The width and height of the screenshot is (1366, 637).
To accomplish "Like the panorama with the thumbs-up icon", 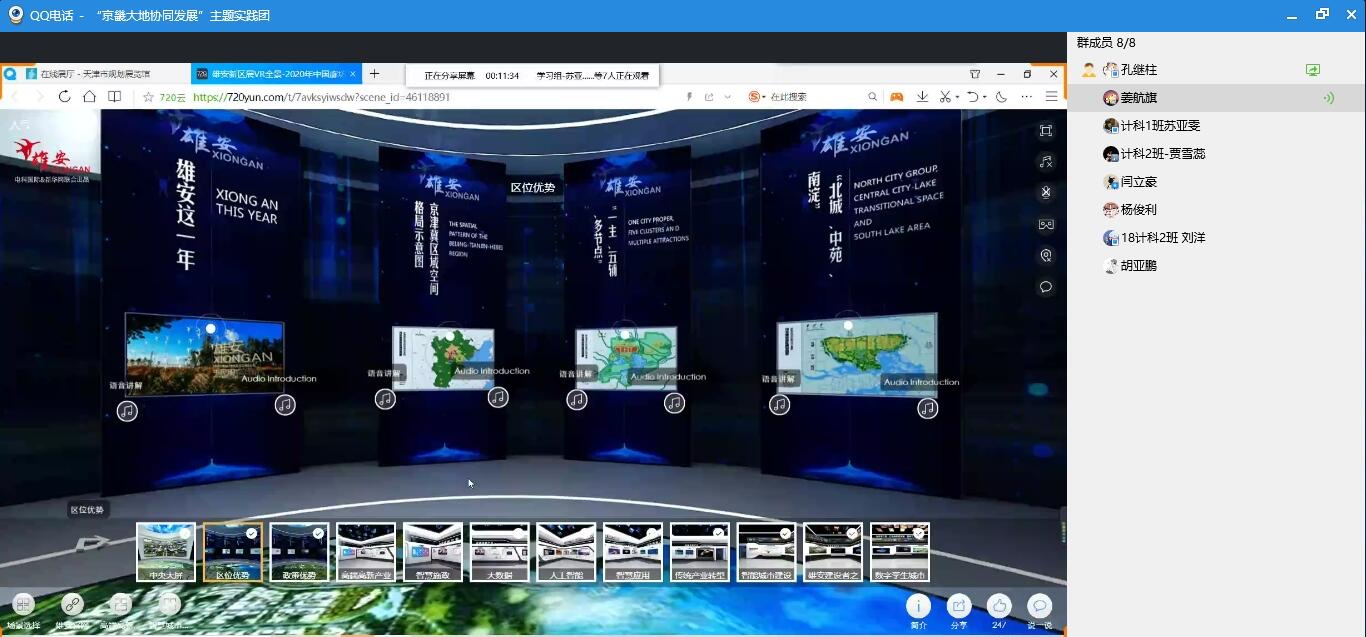I will tap(999, 605).
